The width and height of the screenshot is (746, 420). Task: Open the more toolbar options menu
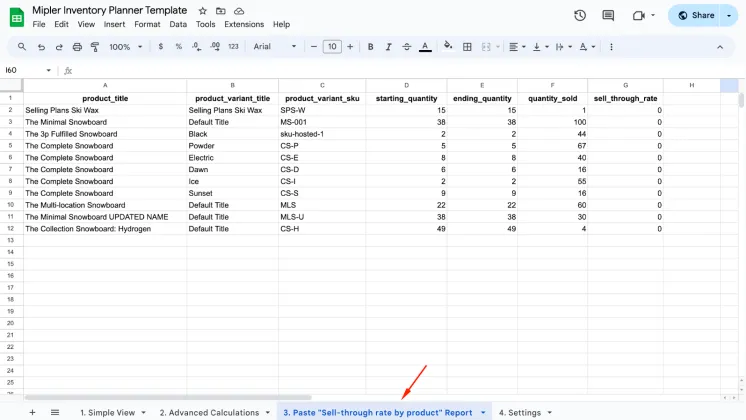611,47
